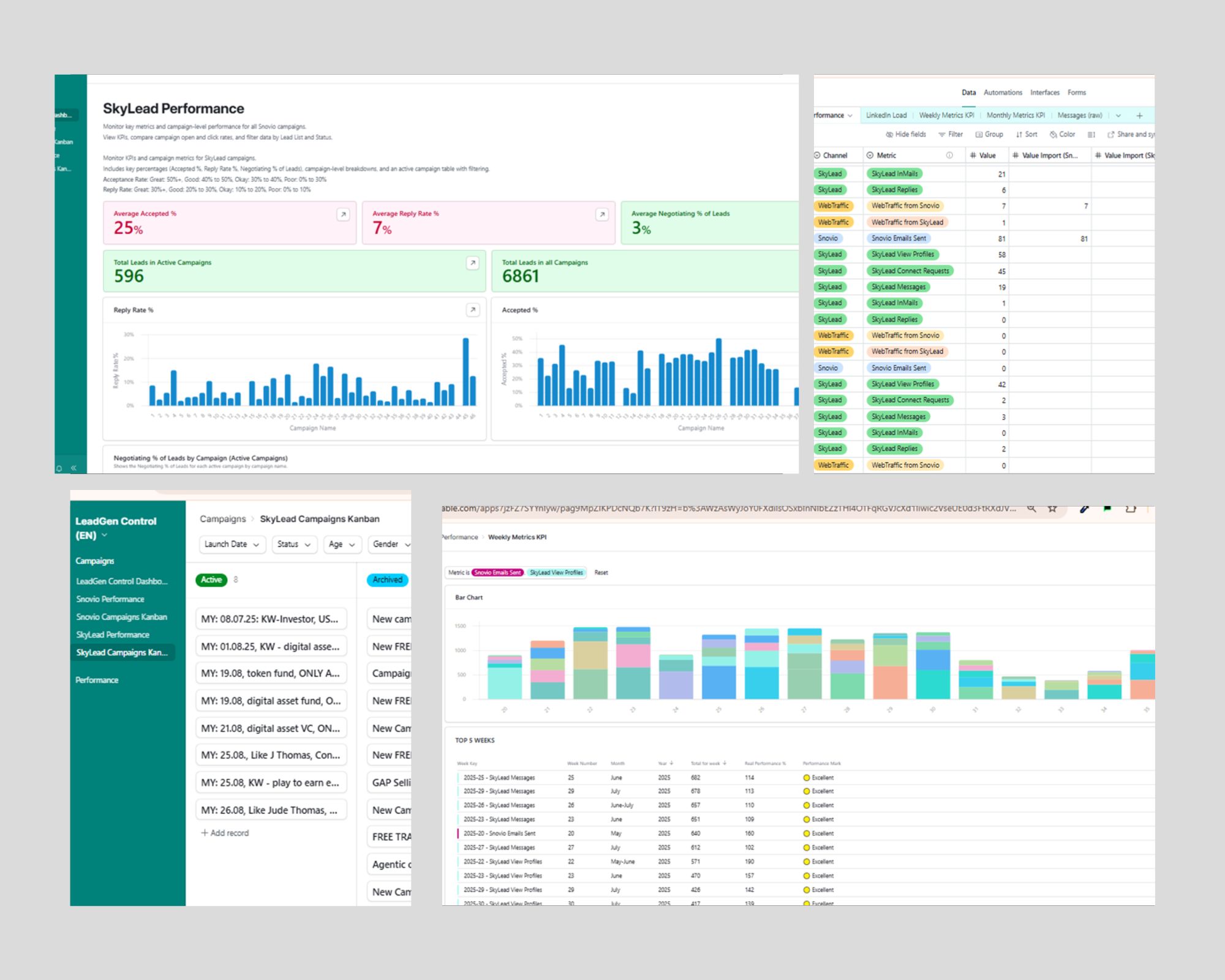The width and height of the screenshot is (1225, 980).
Task: Open the Monthly Metrics KPI table tab
Action: pos(1016,115)
